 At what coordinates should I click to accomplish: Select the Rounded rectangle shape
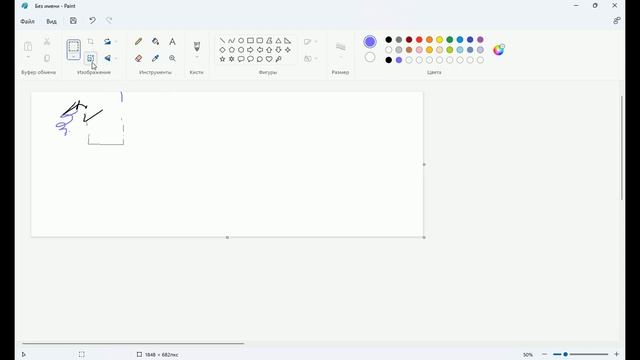point(260,40)
